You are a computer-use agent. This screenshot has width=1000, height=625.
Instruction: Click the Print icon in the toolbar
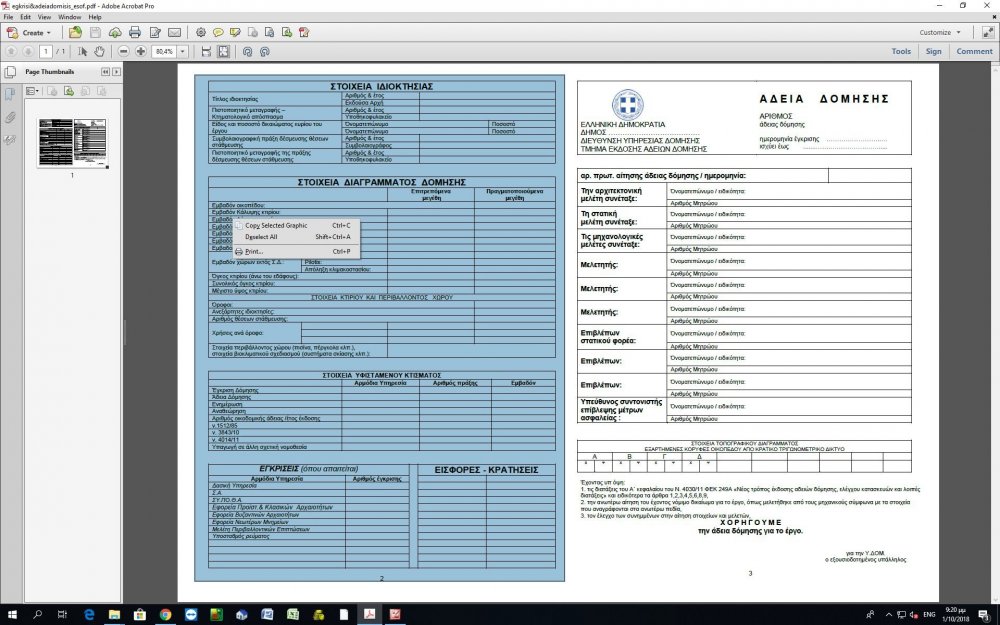tap(135, 32)
